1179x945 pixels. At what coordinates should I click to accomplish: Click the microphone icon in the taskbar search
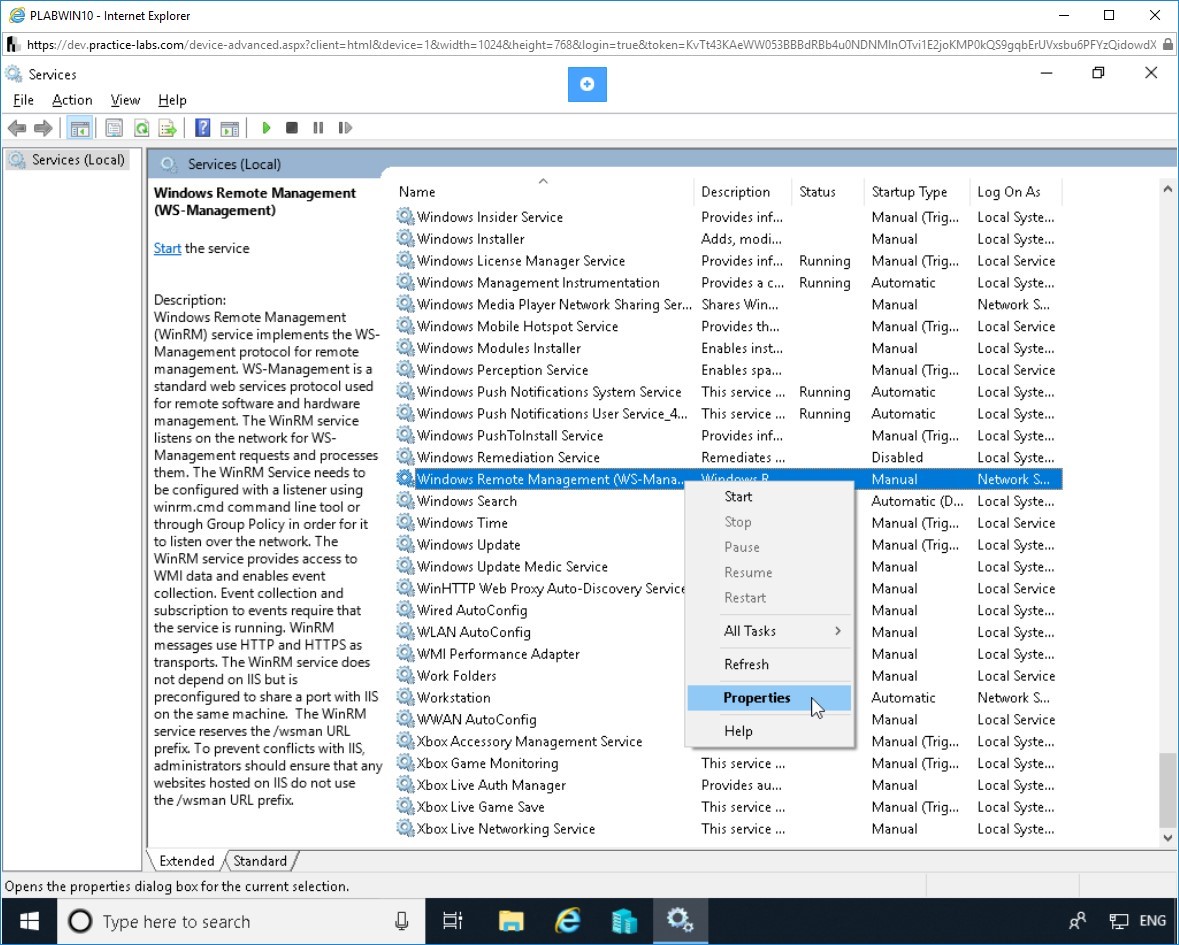click(402, 921)
